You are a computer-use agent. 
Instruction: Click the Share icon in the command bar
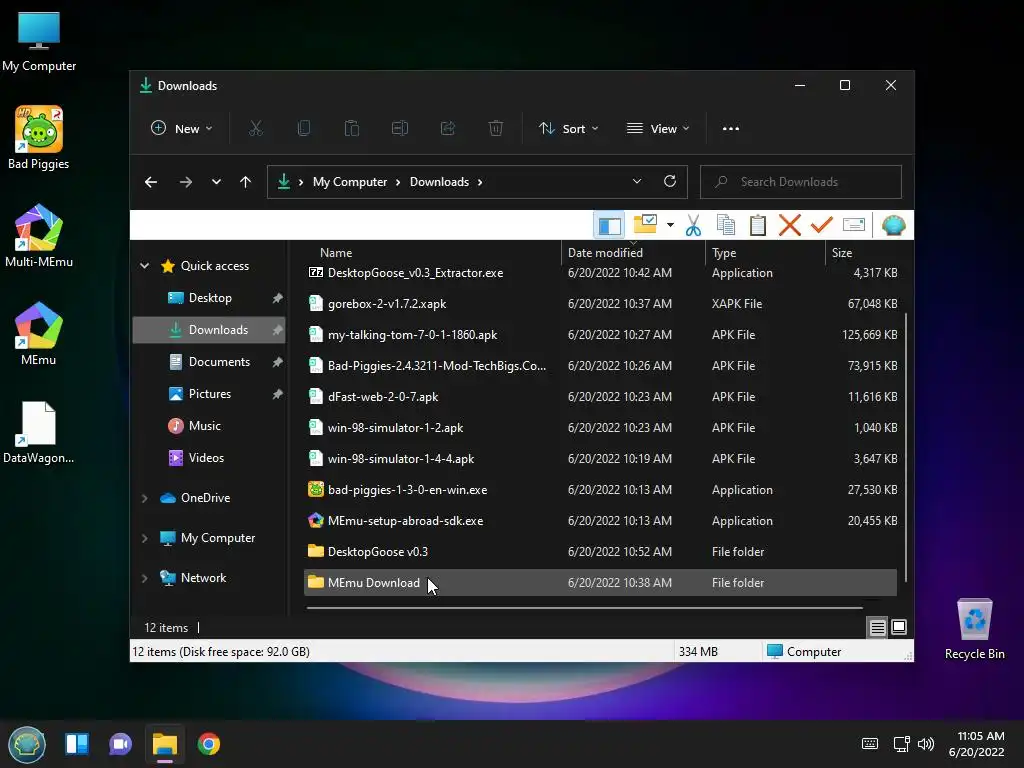click(x=448, y=129)
